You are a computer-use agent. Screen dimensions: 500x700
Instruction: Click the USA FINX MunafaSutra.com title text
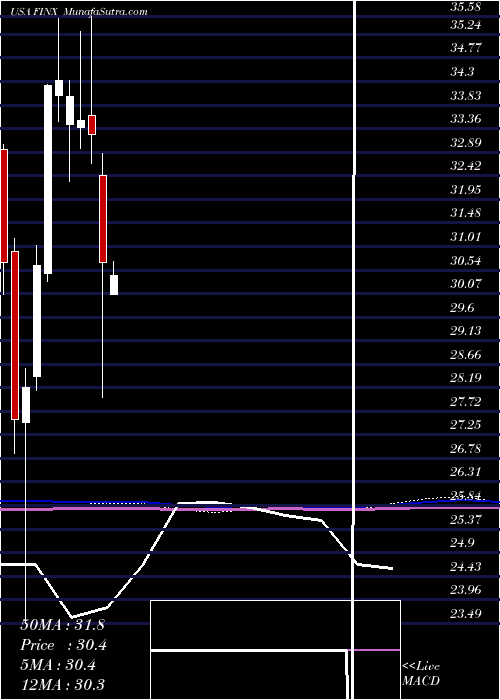[81, 12]
